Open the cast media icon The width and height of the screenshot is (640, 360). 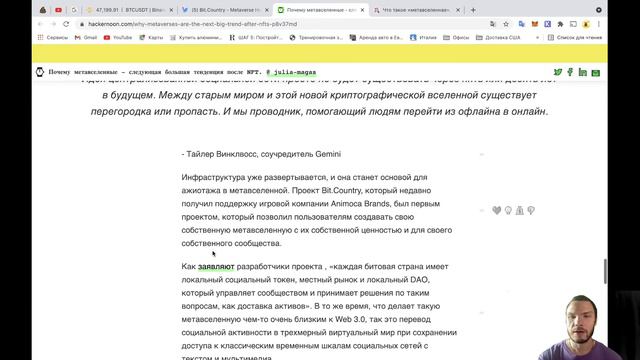tap(573, 24)
